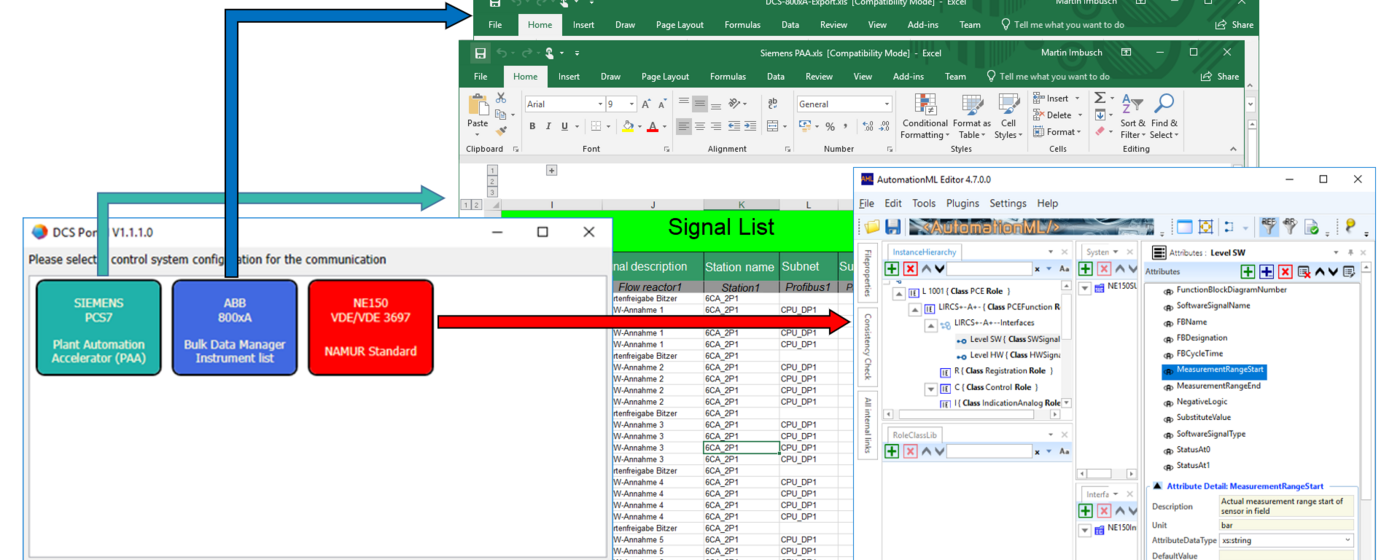
Task: Open the AttributeDataType xs:string combo box
Action: 1287,540
